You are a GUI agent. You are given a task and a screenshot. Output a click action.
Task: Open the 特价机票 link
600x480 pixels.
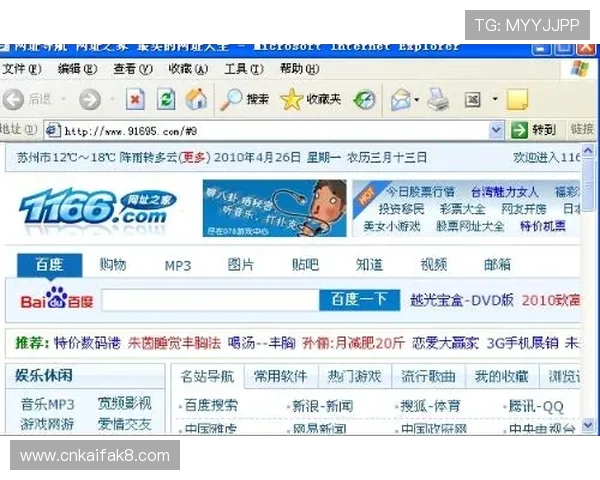(543, 226)
